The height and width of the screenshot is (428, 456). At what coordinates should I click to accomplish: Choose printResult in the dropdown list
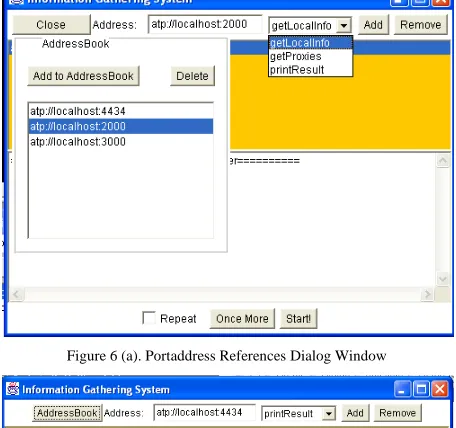[310, 70]
